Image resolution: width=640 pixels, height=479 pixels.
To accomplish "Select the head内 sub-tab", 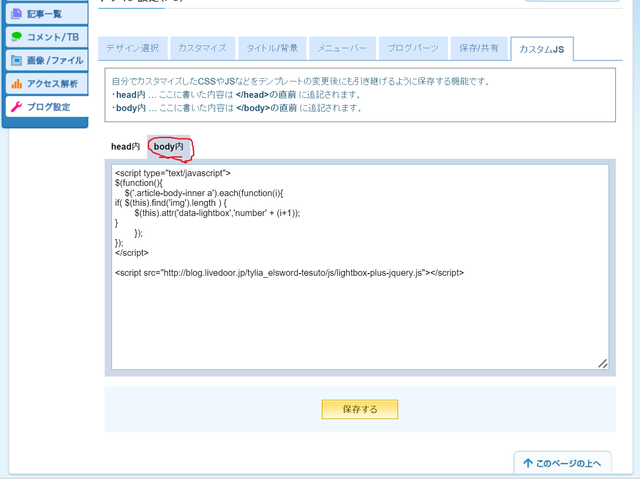I will [126, 146].
